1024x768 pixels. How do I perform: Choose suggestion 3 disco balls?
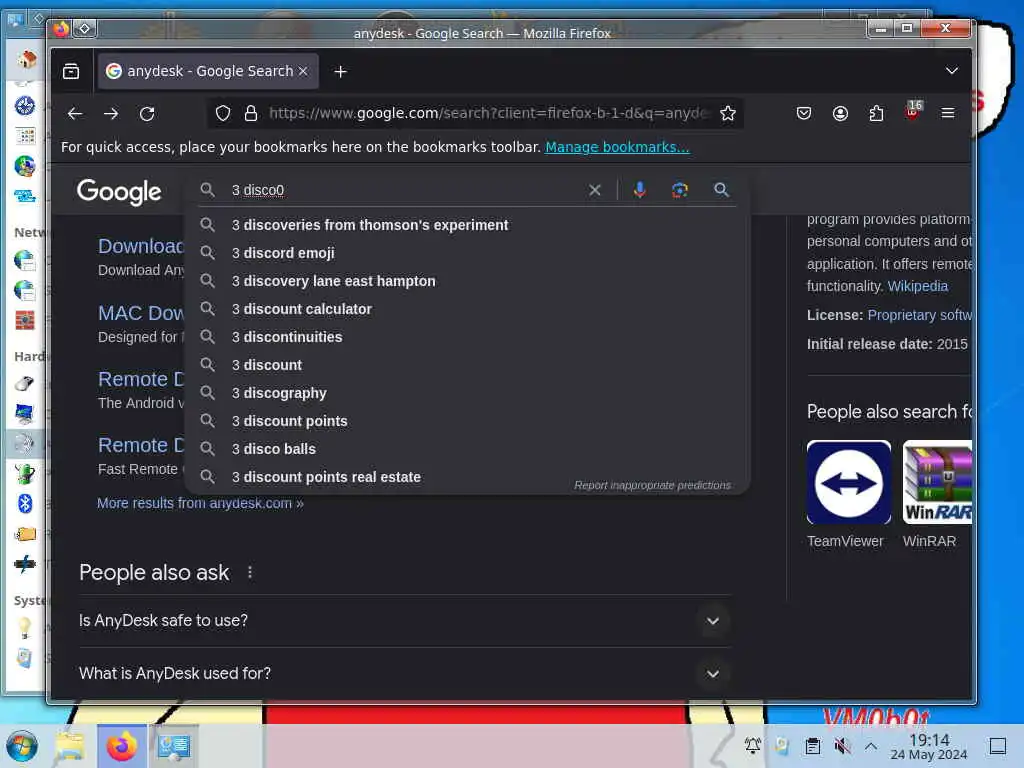tap(468, 449)
